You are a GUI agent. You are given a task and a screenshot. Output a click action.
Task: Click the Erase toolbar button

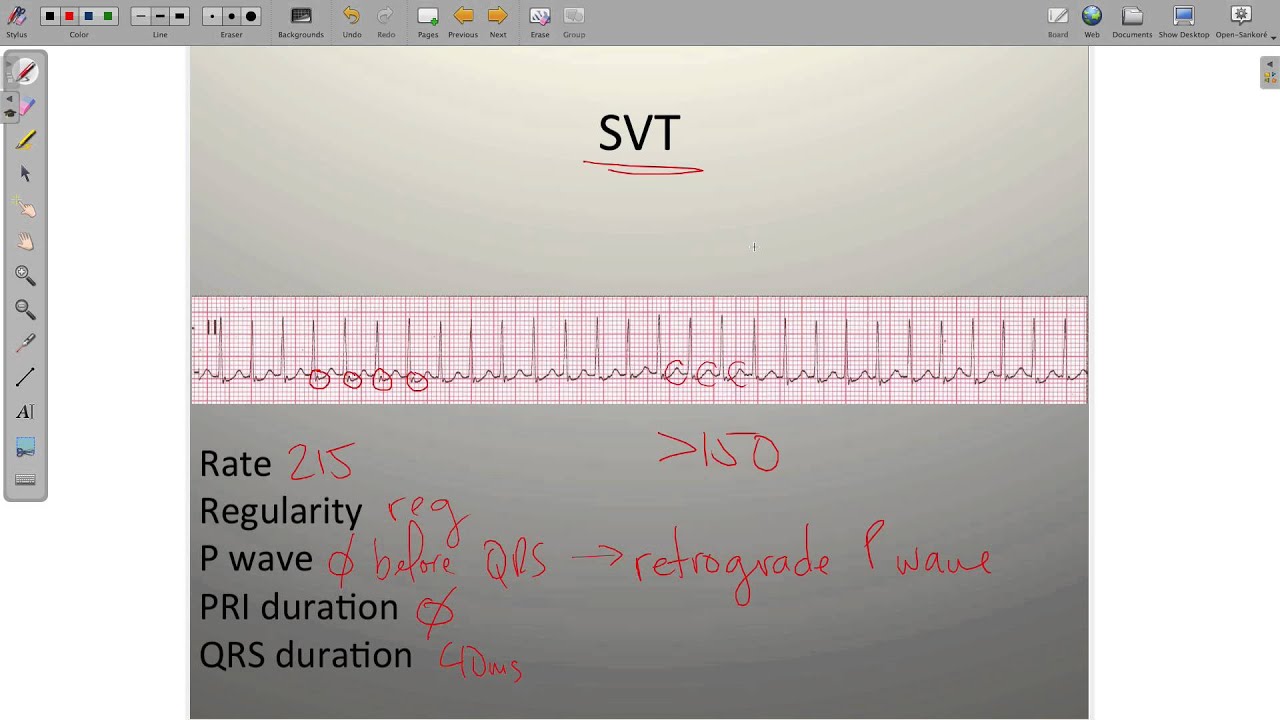point(540,22)
